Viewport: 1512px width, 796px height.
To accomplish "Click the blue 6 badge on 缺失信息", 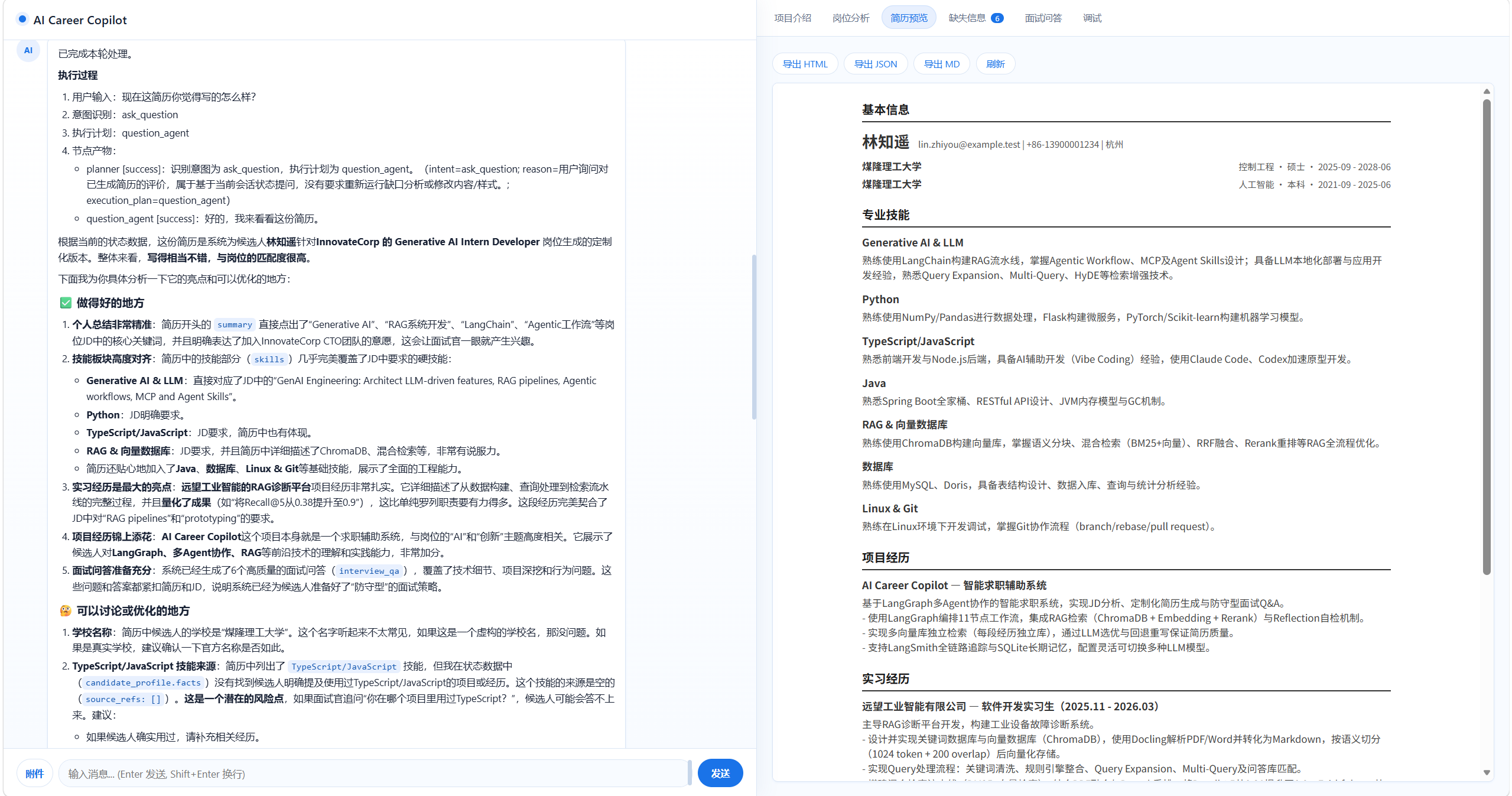I will (x=997, y=18).
